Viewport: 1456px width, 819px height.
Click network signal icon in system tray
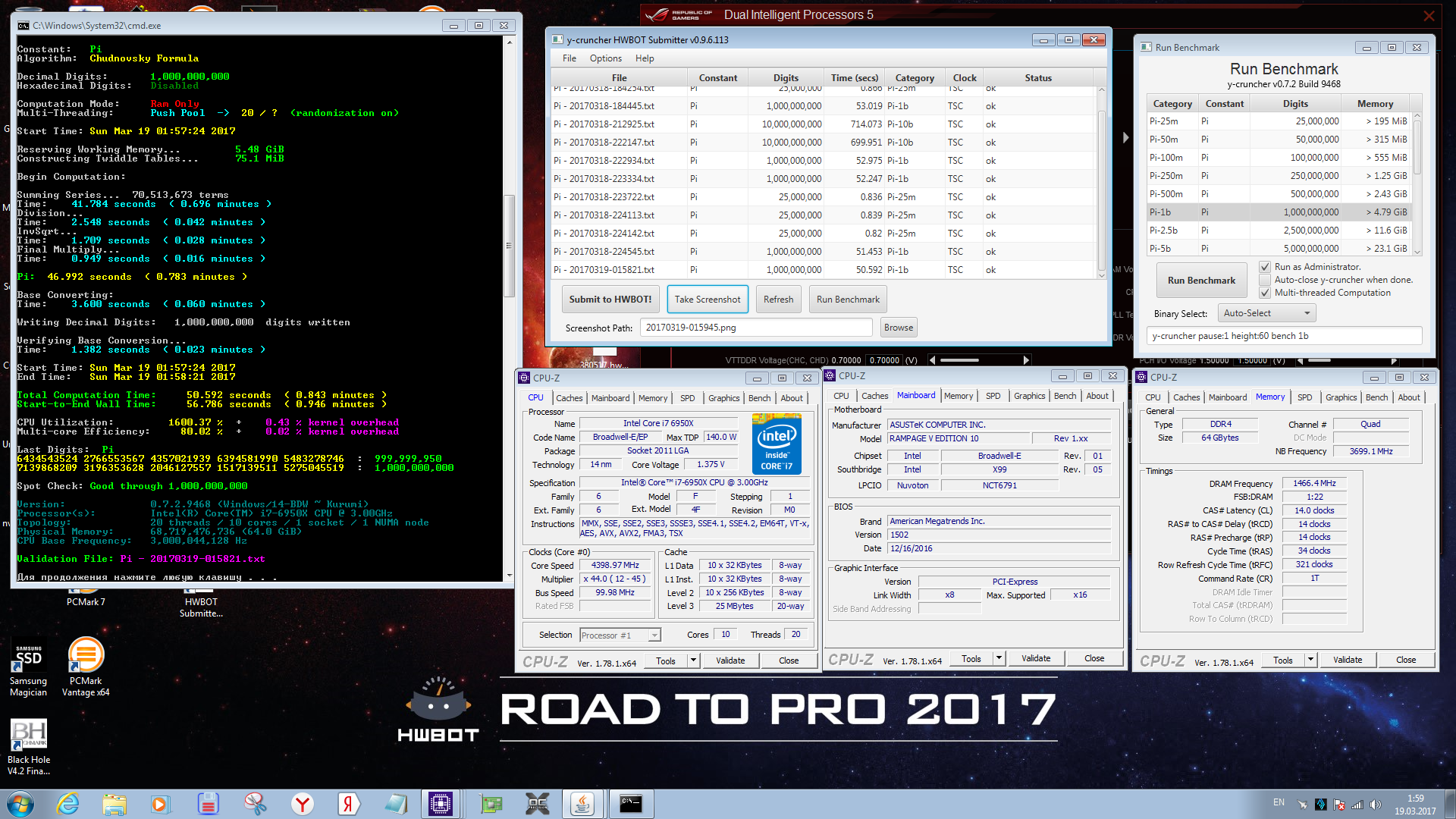(1357, 805)
